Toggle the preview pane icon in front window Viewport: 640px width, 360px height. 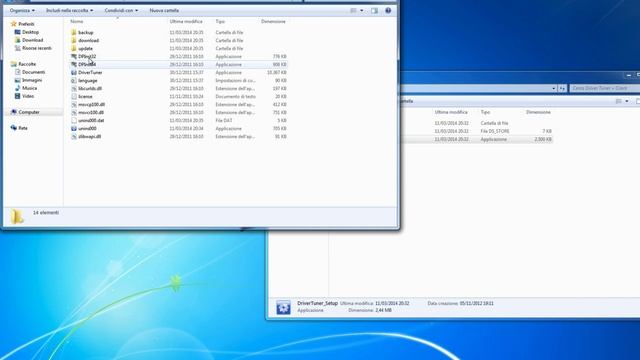pyautogui.click(x=374, y=11)
